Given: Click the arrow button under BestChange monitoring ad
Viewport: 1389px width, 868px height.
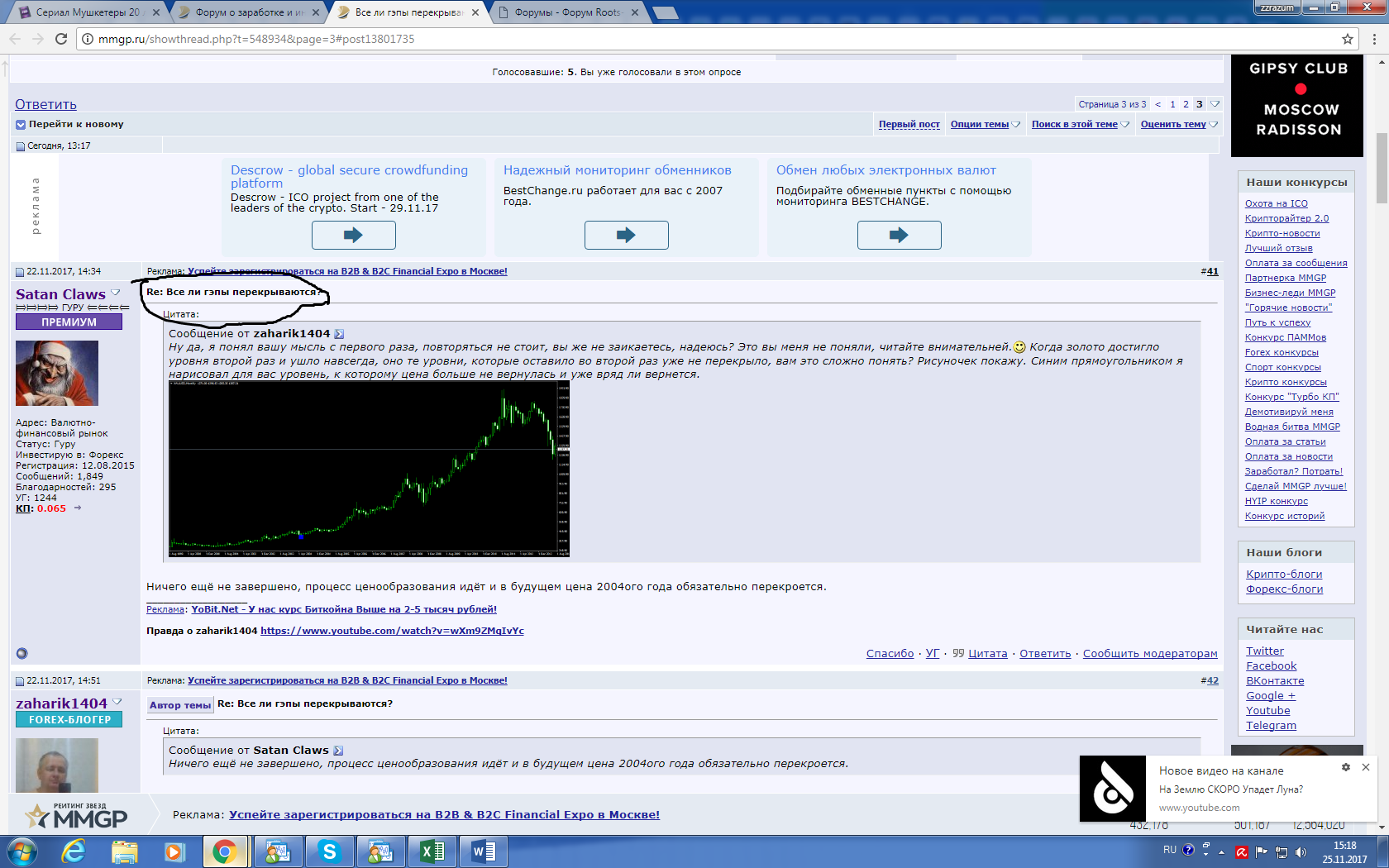Looking at the screenshot, I should tap(626, 235).
